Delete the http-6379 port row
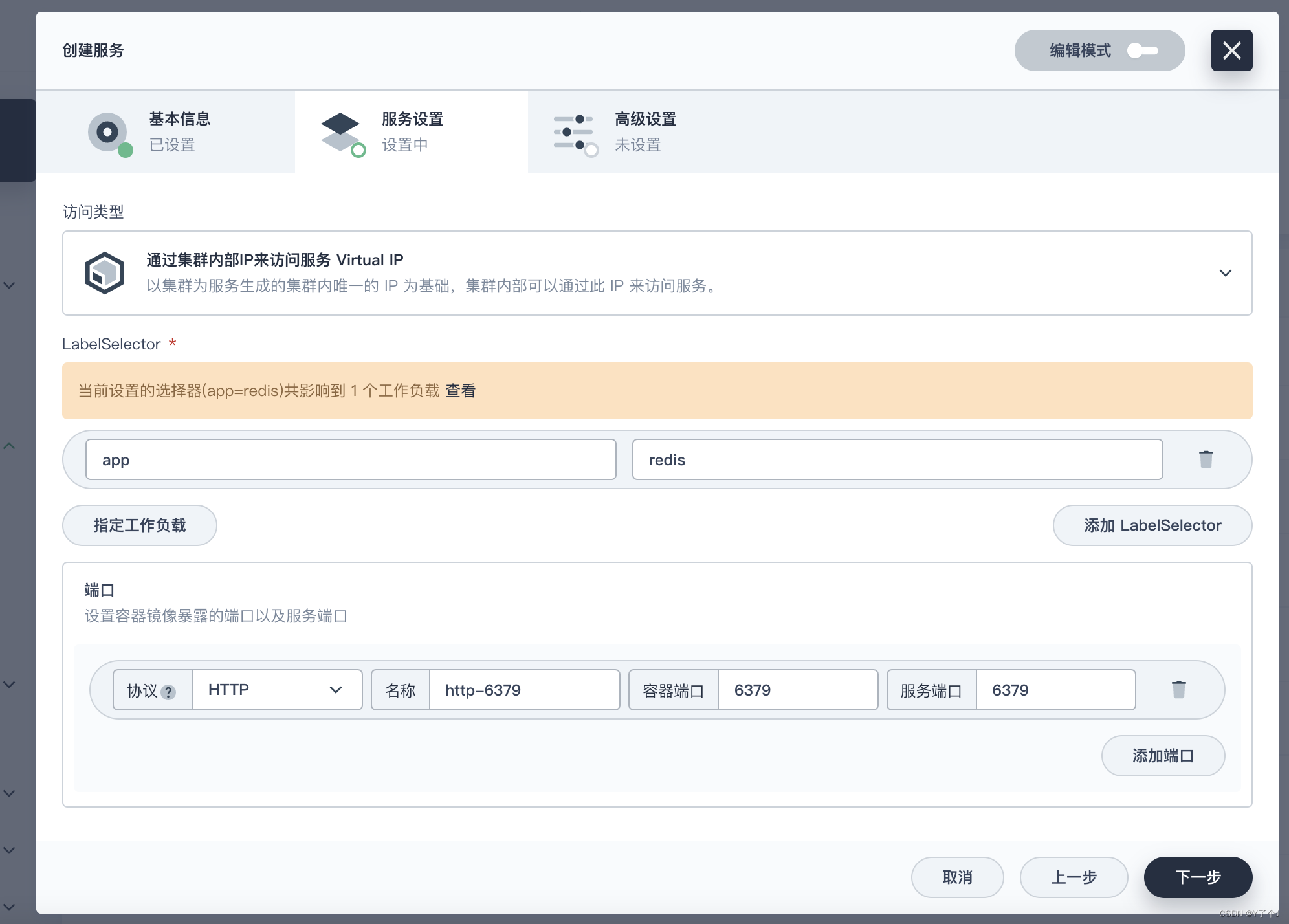The width and height of the screenshot is (1289, 924). pyautogui.click(x=1178, y=690)
